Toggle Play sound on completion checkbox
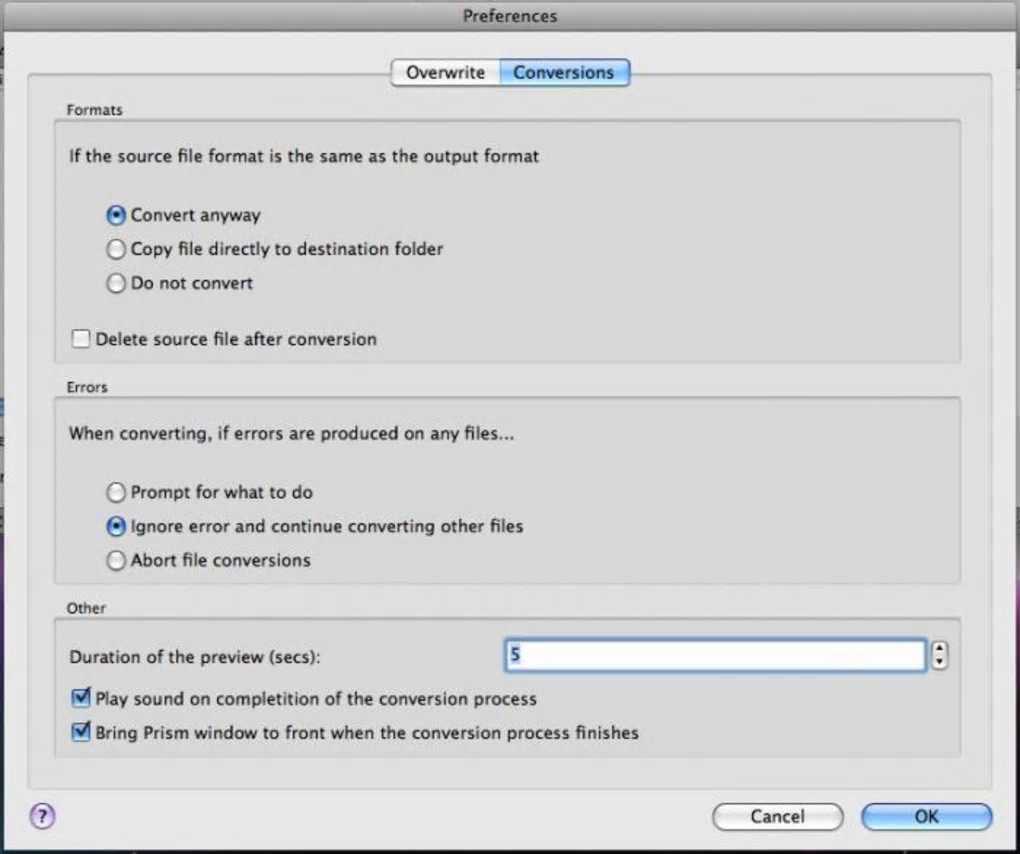Viewport: 1020px width, 854px height. pyautogui.click(x=81, y=698)
